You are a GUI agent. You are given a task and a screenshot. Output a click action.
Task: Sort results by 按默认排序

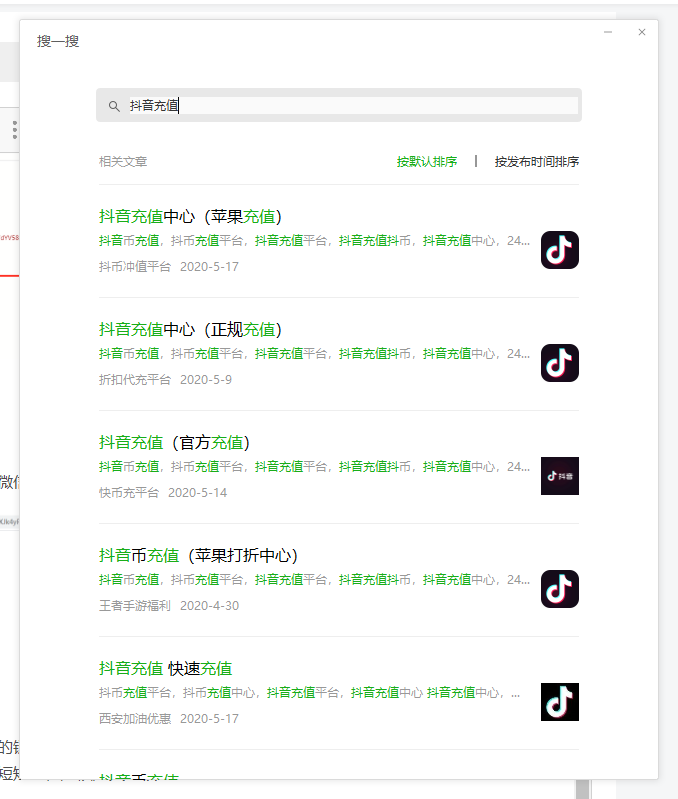[x=427, y=162]
